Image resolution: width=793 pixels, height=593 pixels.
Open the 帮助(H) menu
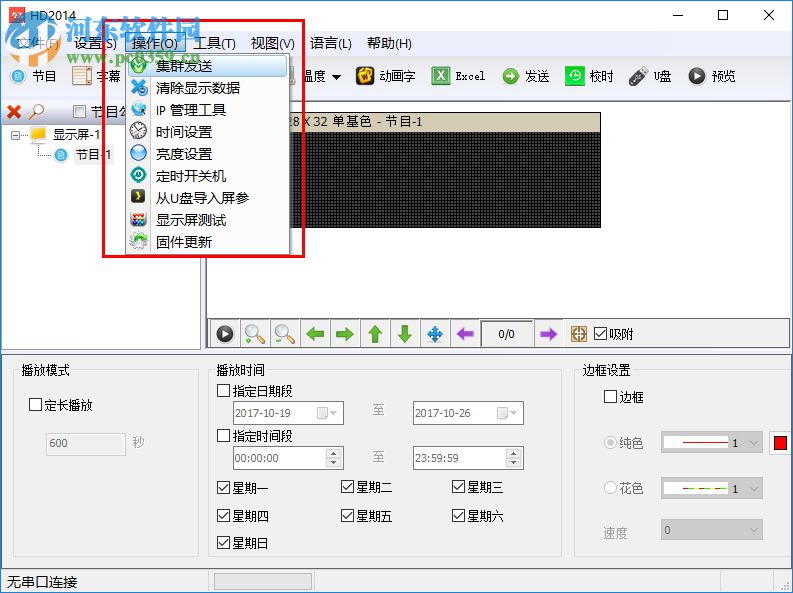click(x=389, y=43)
